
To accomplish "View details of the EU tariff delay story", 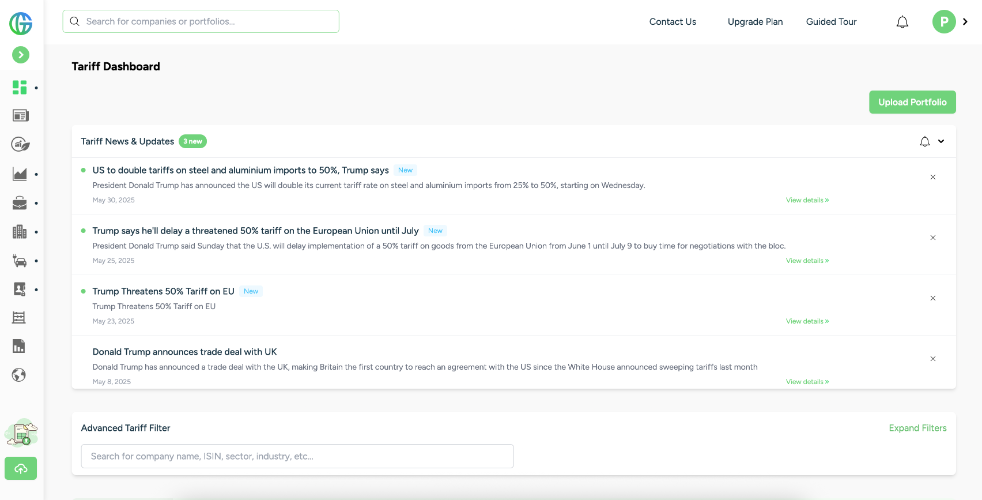I will [807, 261].
